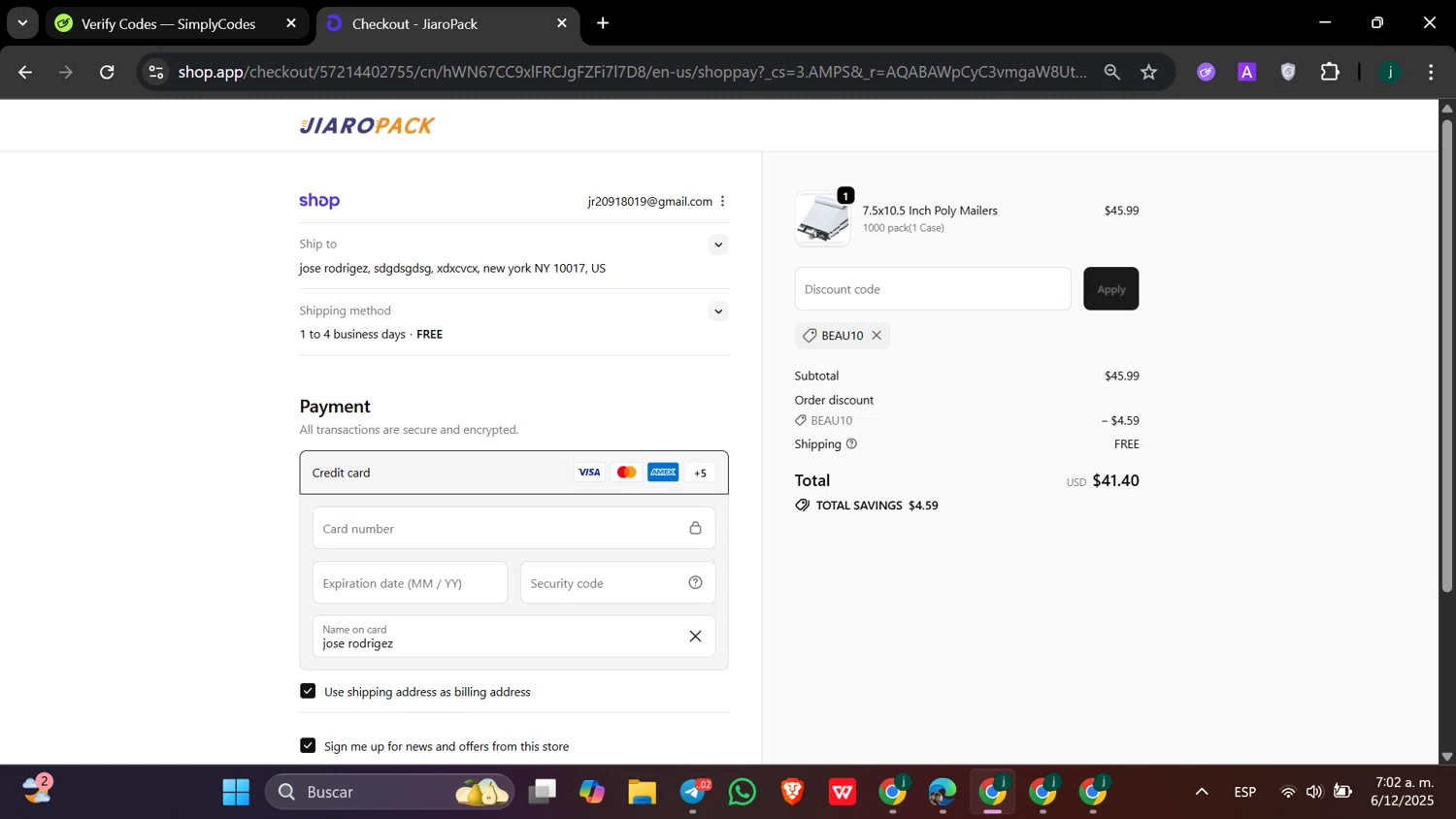This screenshot has height=819, width=1456.
Task: Open the Windows Start menu
Action: 236,792
